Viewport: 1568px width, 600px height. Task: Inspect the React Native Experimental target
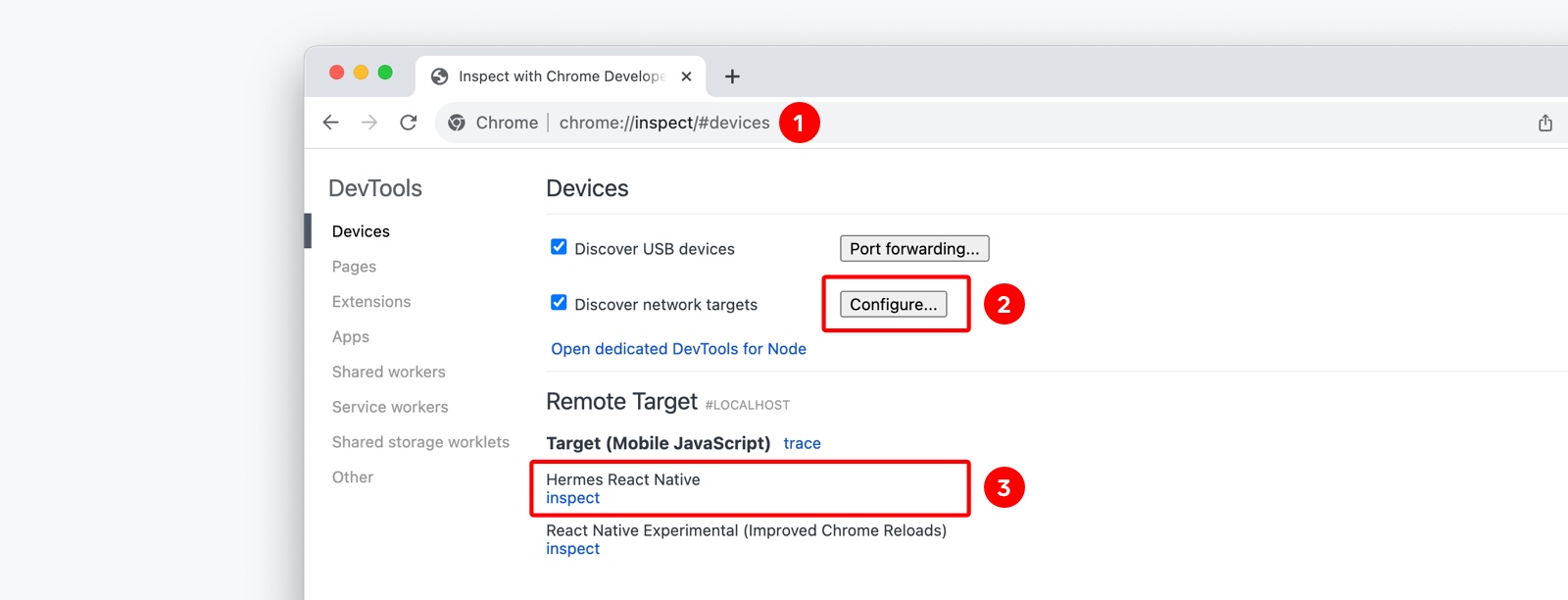pos(572,549)
